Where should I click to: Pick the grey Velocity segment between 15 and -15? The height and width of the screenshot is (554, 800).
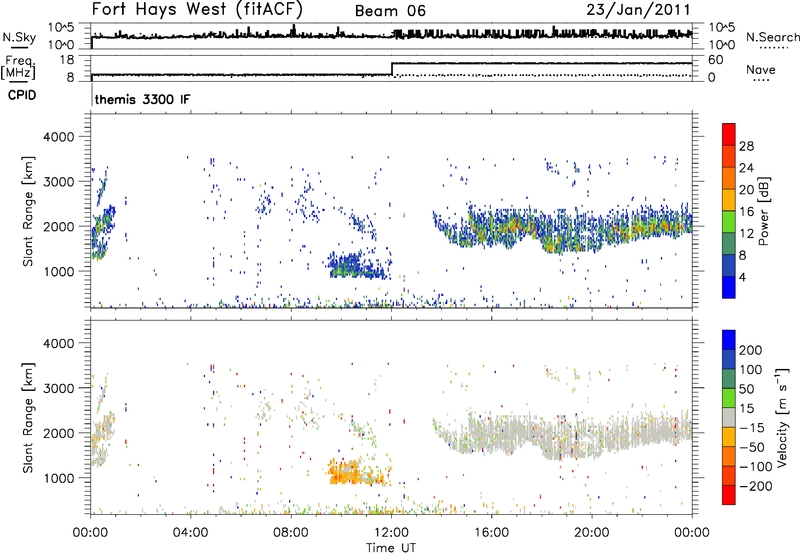[729, 417]
